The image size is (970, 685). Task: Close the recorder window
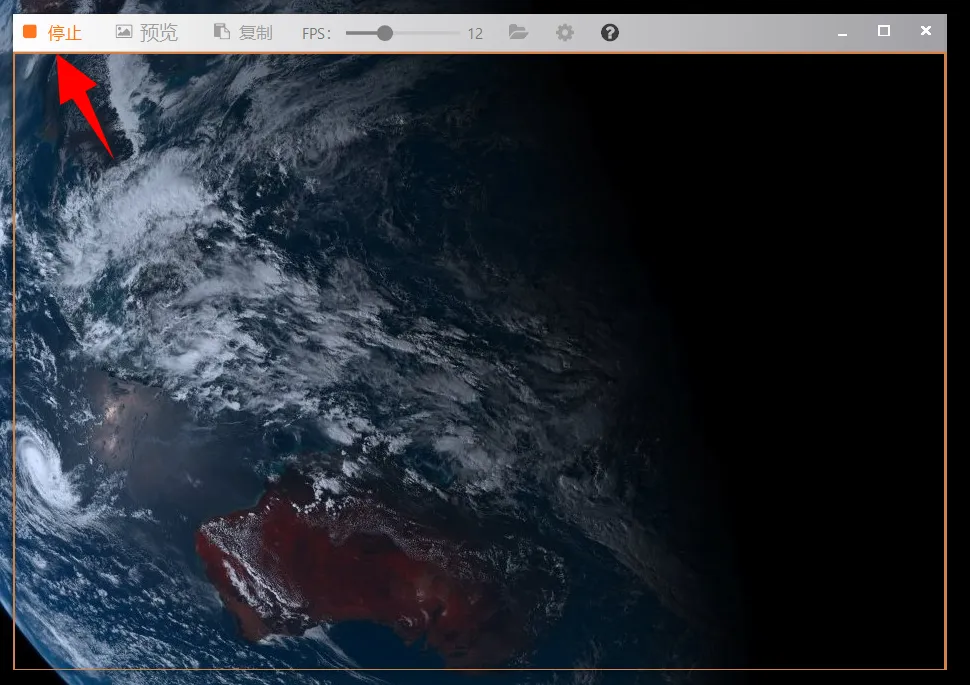click(925, 31)
